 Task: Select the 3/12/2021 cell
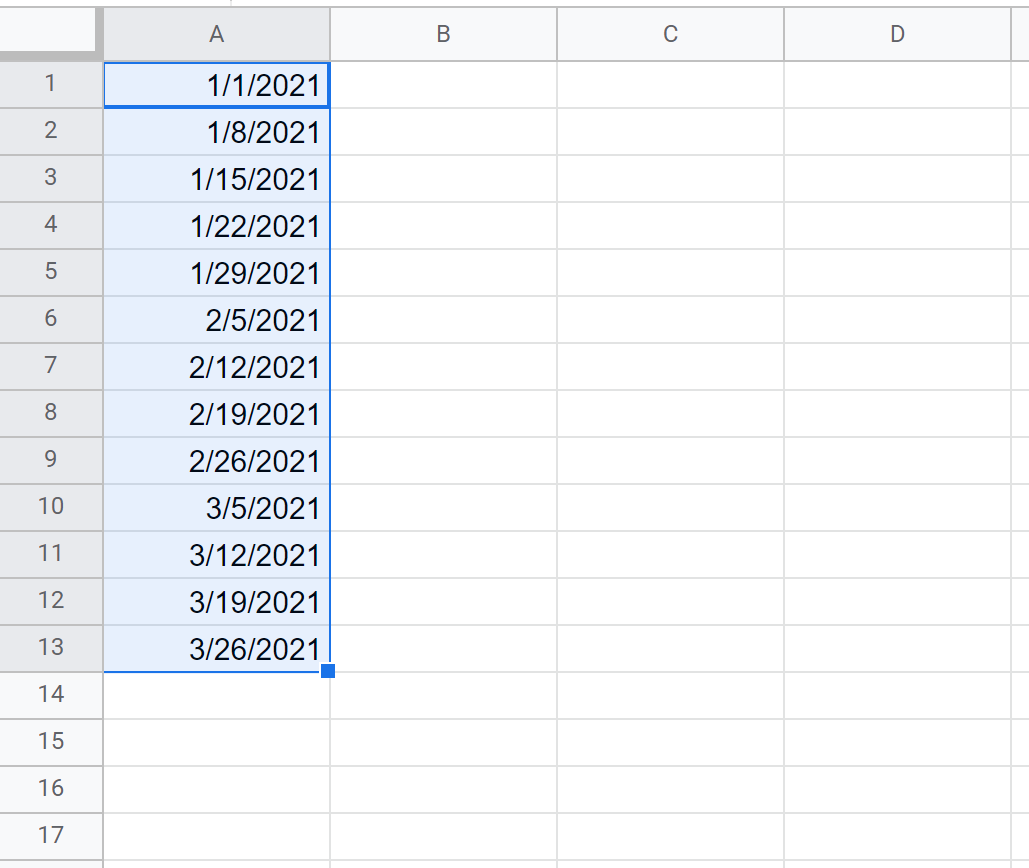tap(217, 555)
